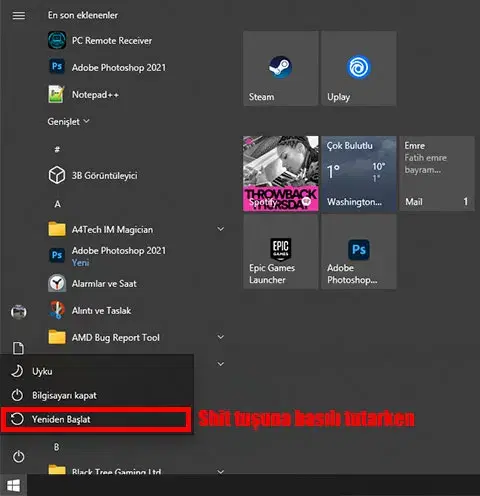Open the Alarmlar ve Saat clock icon
The height and width of the screenshot is (496, 480).
[x=57, y=283]
